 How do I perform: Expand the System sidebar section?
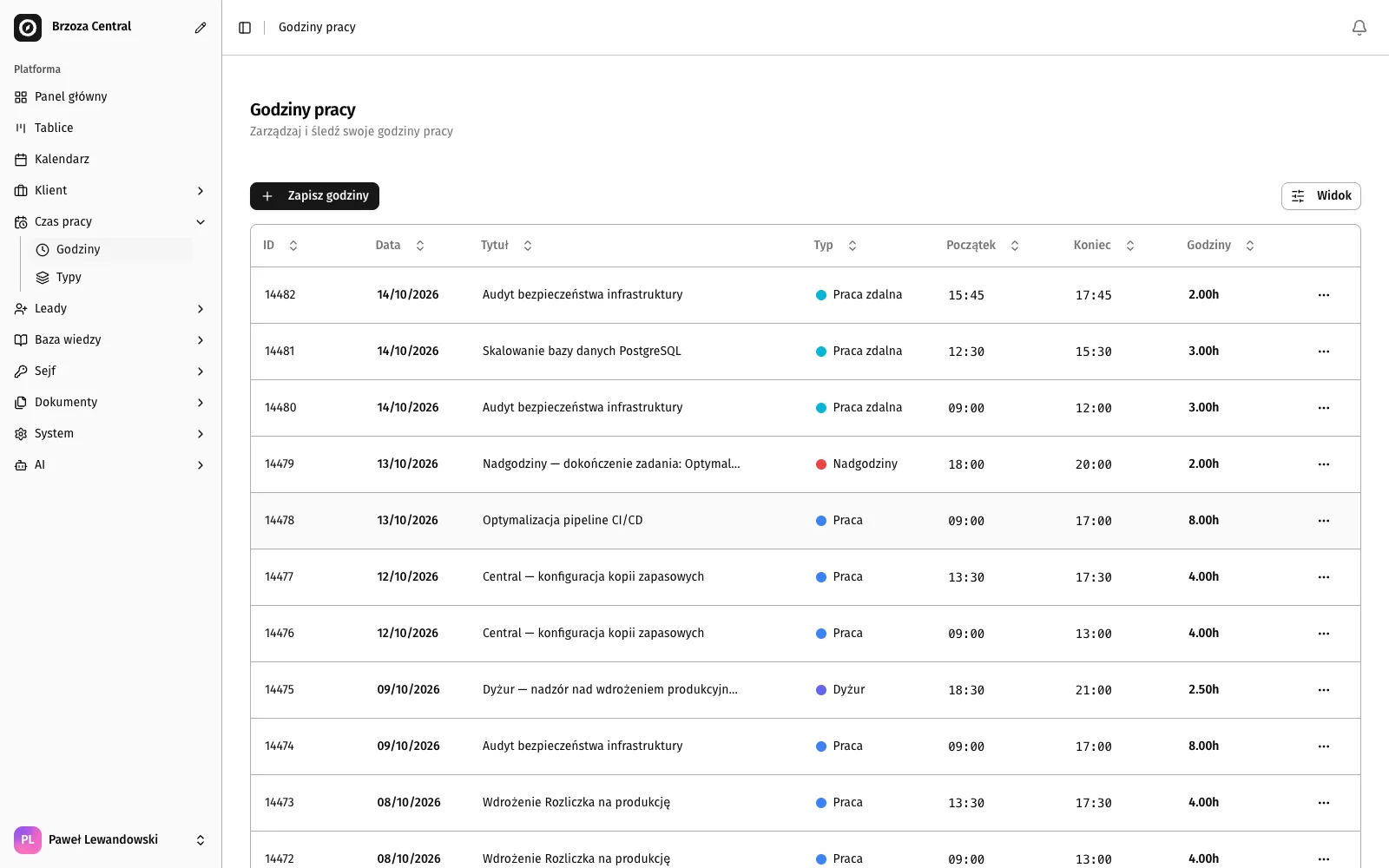click(111, 434)
